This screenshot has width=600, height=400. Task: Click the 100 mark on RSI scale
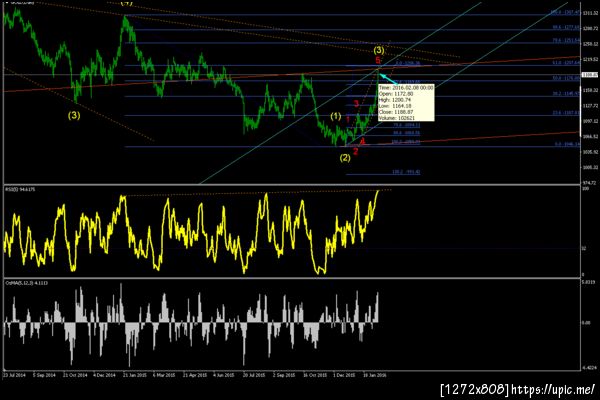pos(585,189)
